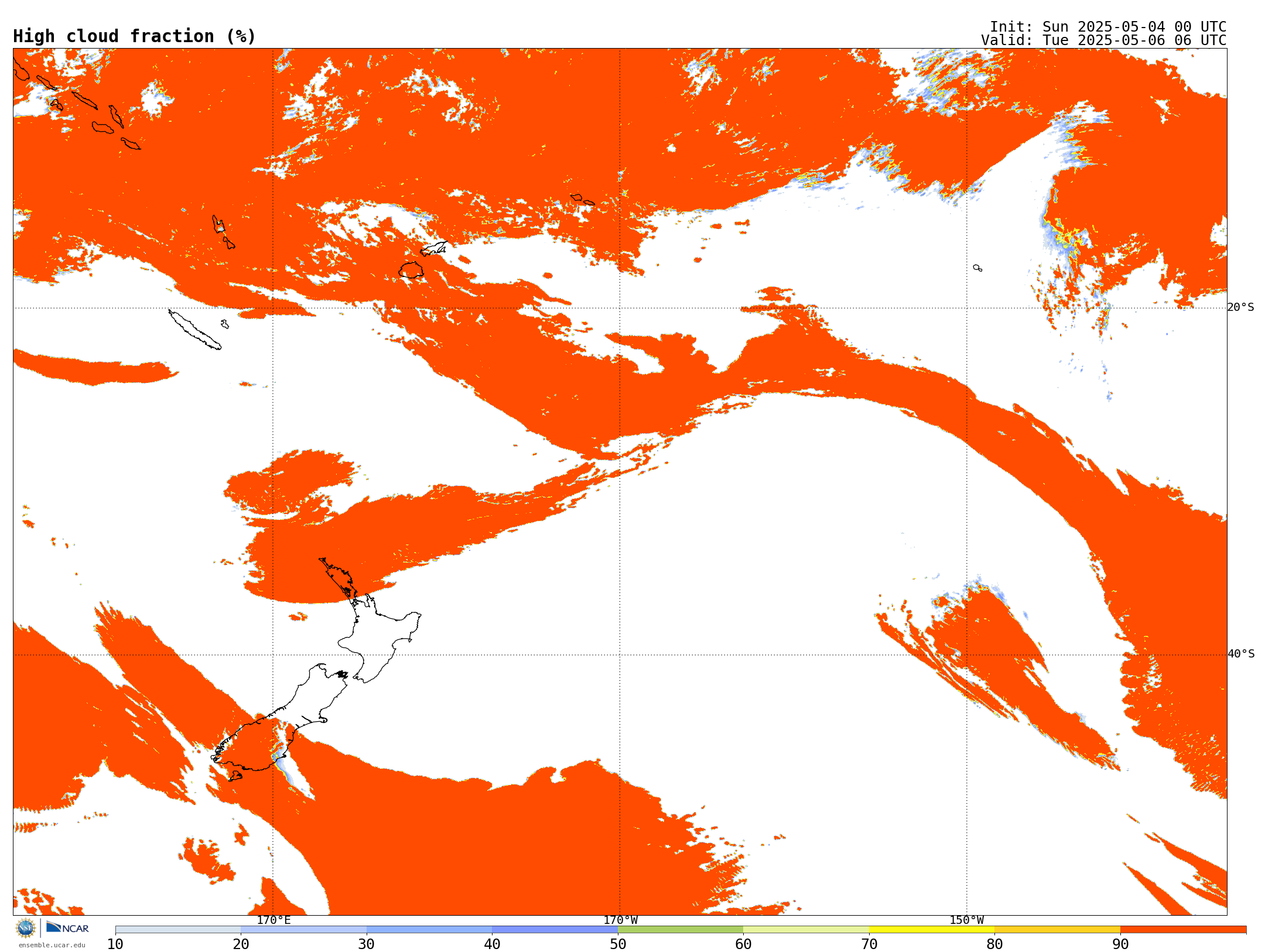Image resolution: width=1265 pixels, height=952 pixels.
Task: Click the 'High cloud fraction (%)' title
Action: [135, 36]
